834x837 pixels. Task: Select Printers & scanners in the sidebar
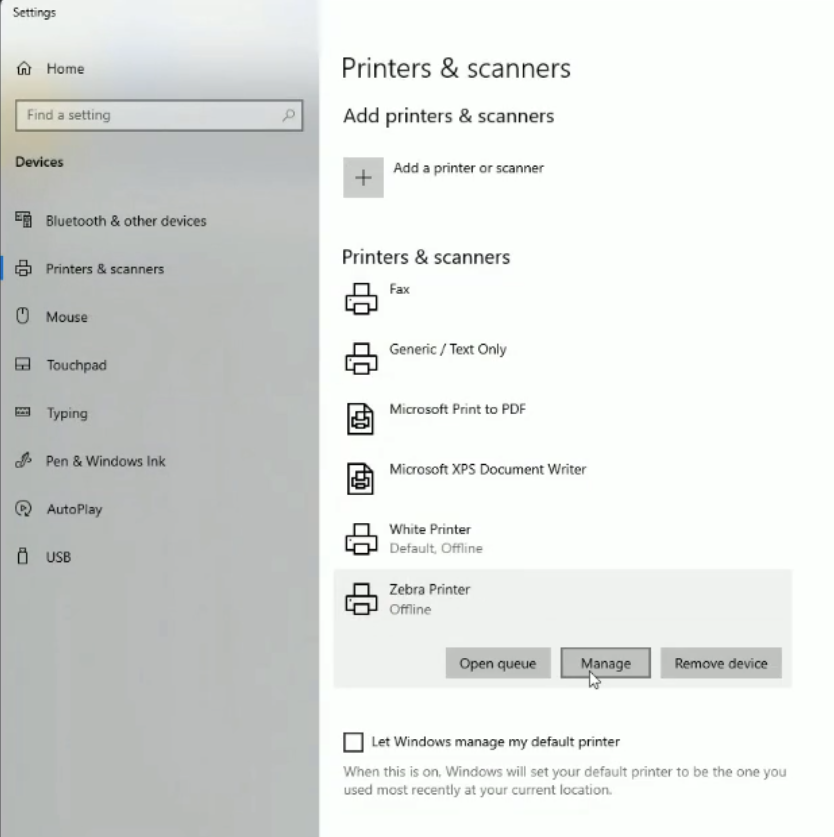coord(105,268)
